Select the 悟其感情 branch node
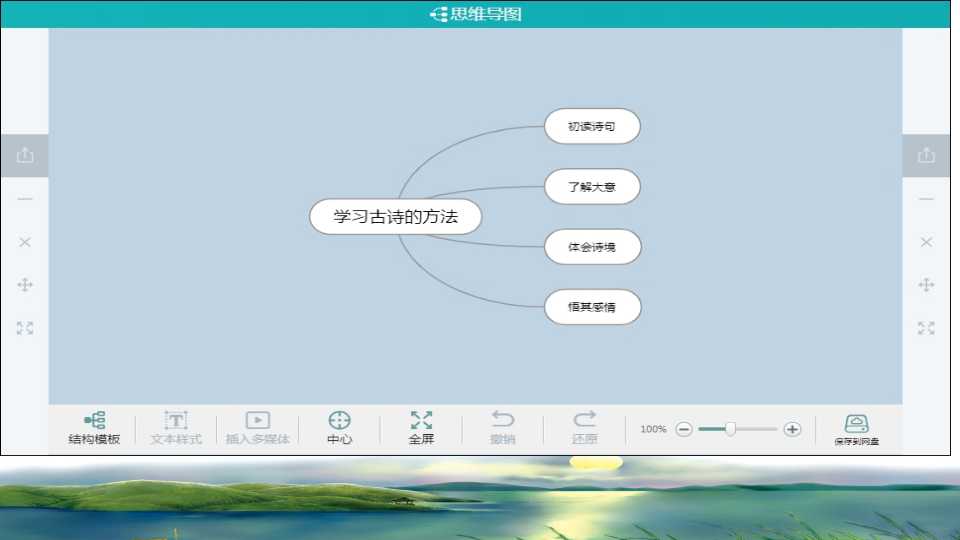This screenshot has height=540, width=960. [x=592, y=307]
